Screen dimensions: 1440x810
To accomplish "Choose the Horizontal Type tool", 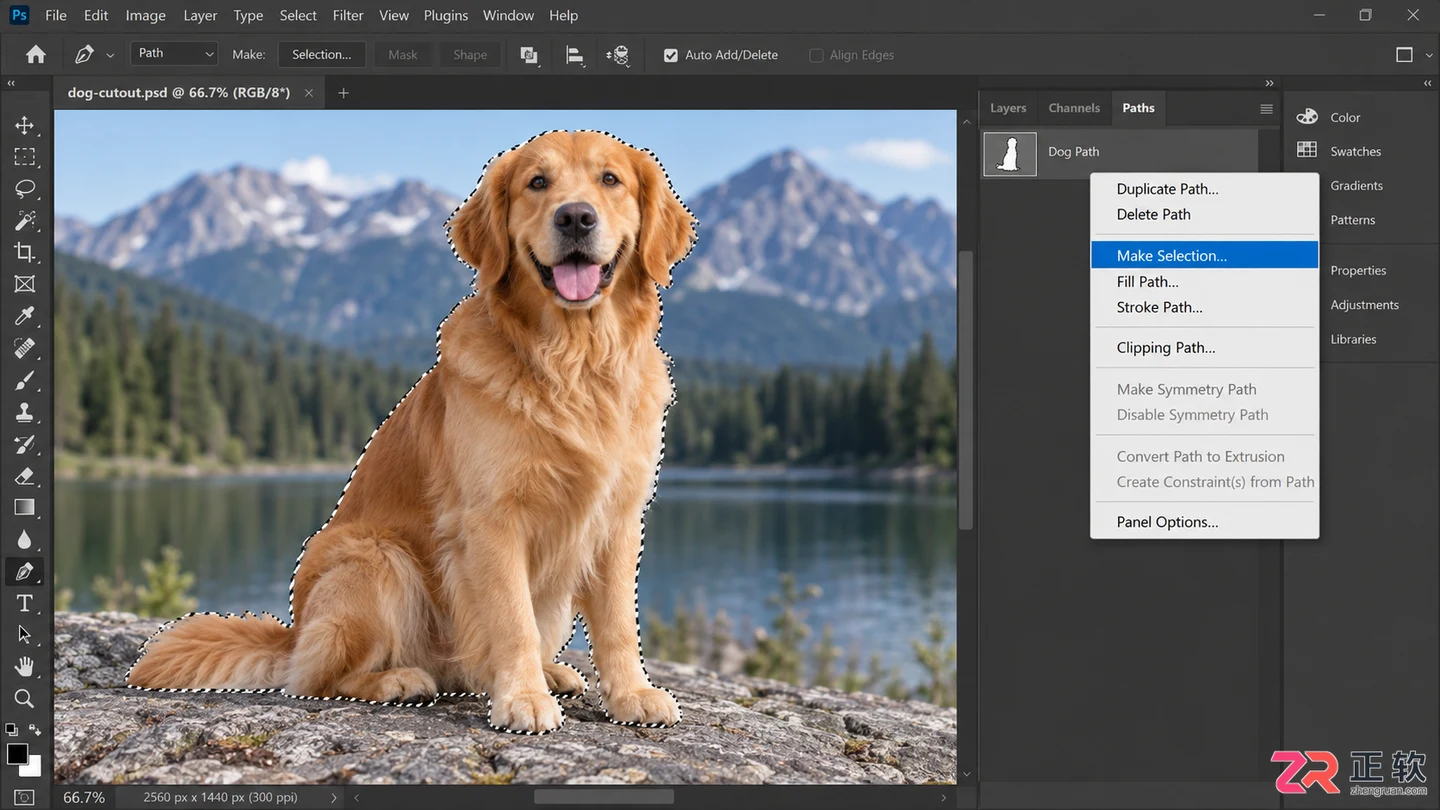I will (x=24, y=603).
